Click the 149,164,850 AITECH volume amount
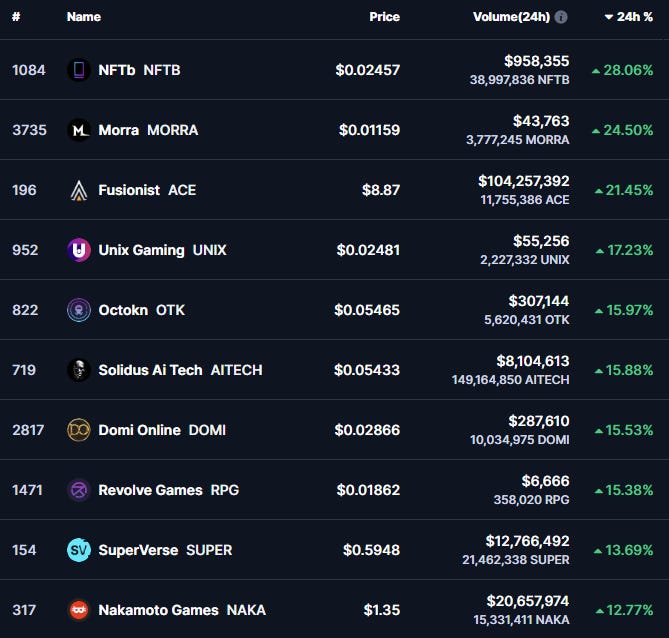Image resolution: width=669 pixels, height=638 pixels. [x=511, y=380]
